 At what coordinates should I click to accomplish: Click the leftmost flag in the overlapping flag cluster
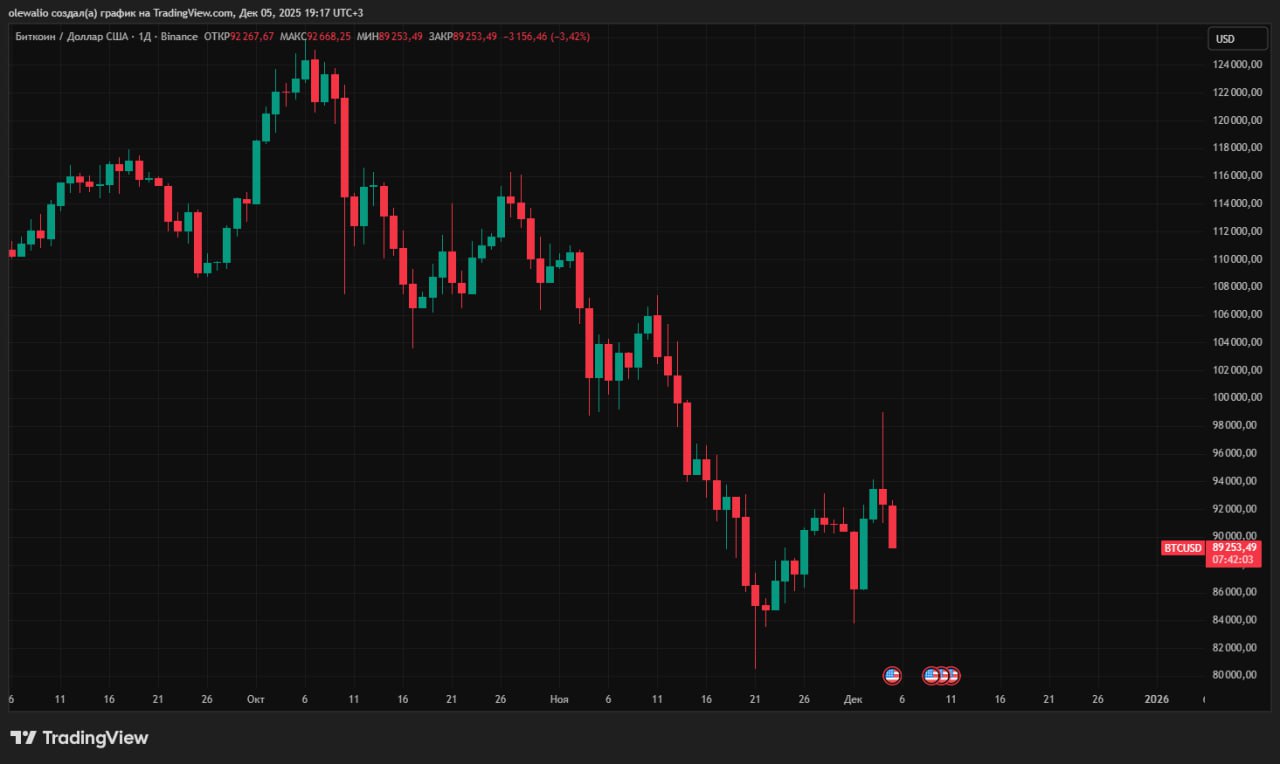click(x=931, y=675)
